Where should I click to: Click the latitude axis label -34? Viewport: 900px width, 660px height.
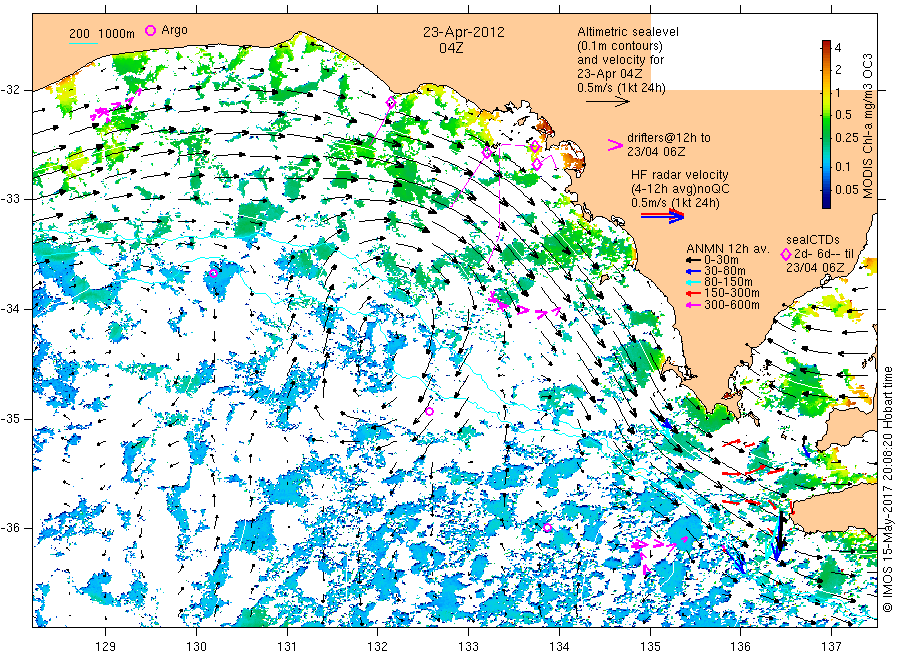[10, 309]
